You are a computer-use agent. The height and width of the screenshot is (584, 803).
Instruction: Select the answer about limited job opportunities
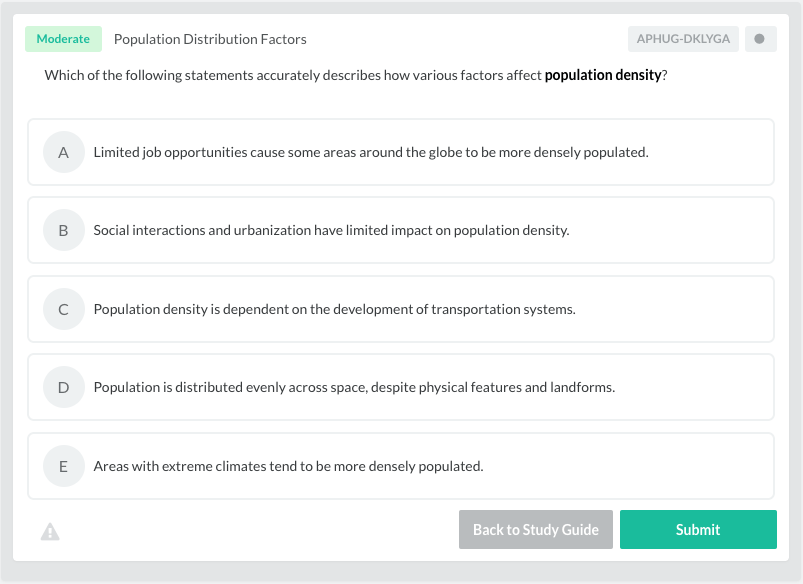(x=400, y=152)
